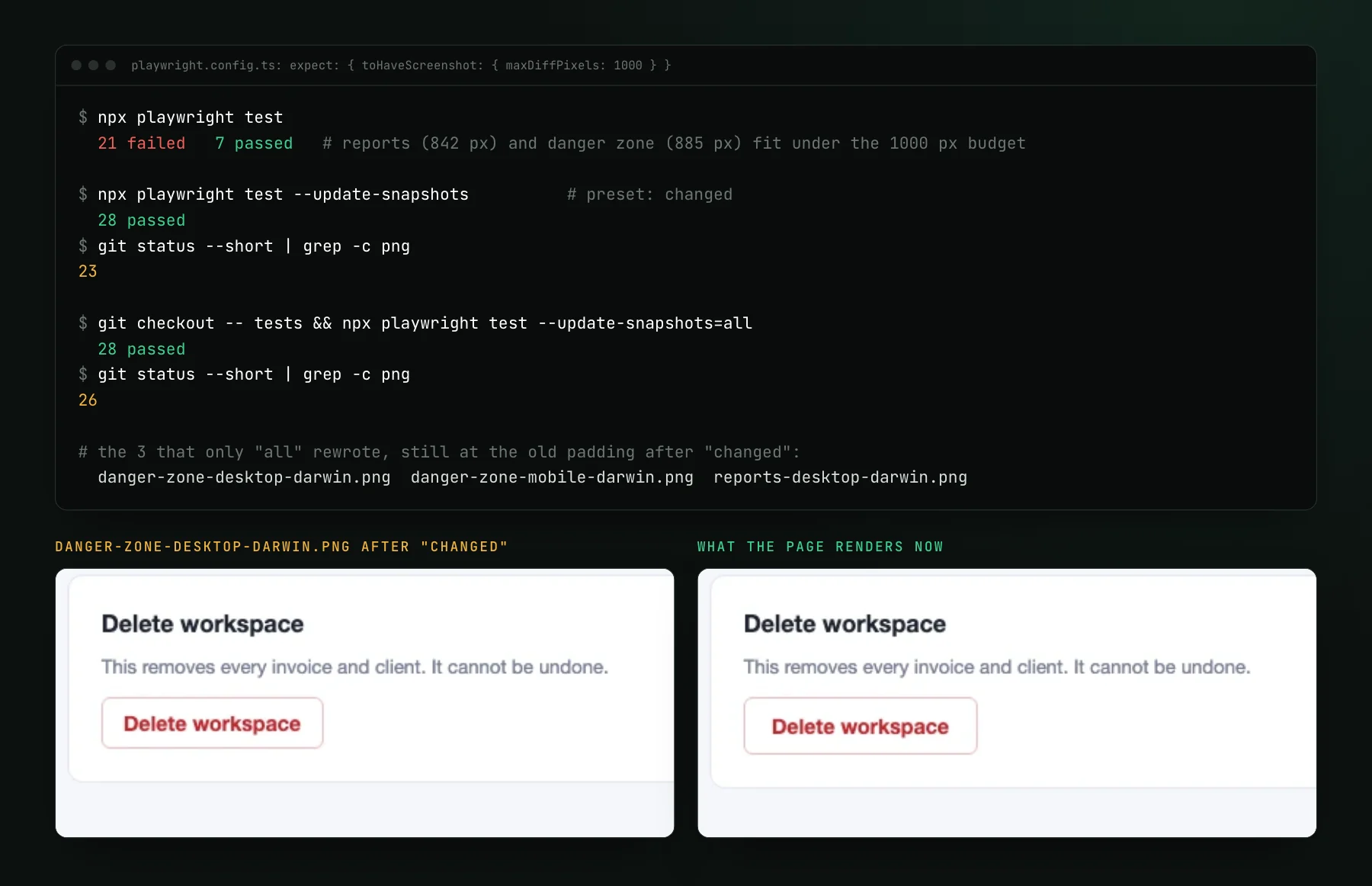Screen dimensions: 1372x886
Task: Click the comment about the 3 that only 'all' rewrote
Action: (x=440, y=452)
